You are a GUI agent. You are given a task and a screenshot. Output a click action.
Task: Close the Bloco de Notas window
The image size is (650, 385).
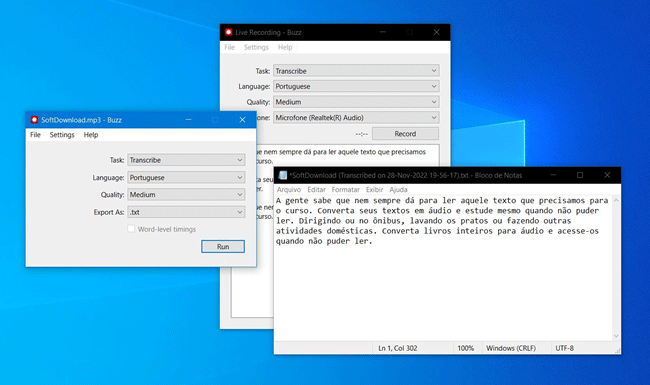607,175
